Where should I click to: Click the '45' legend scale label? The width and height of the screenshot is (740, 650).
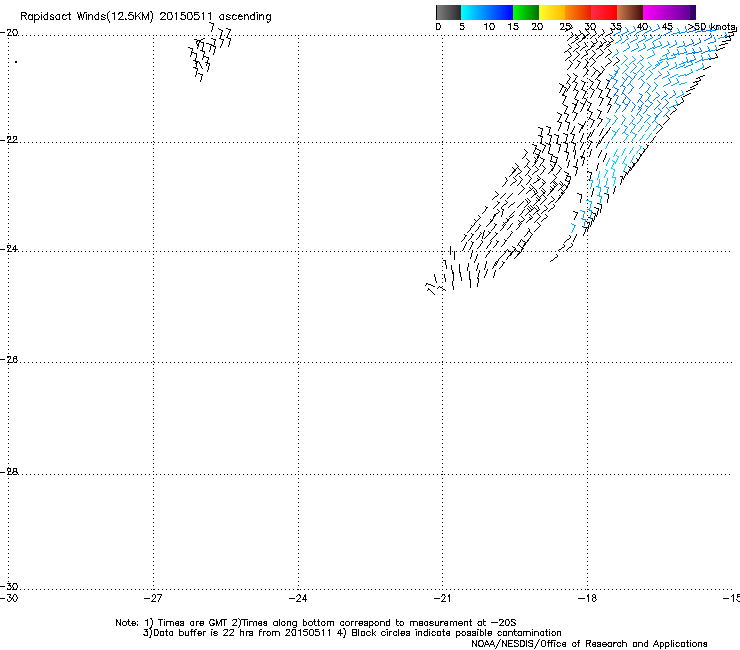point(667,27)
